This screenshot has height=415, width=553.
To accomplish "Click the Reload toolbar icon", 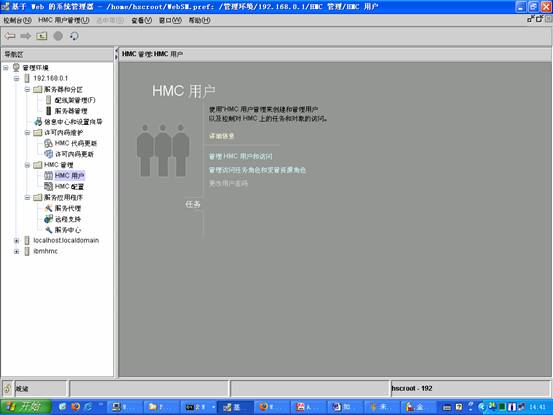I will (x=74, y=36).
